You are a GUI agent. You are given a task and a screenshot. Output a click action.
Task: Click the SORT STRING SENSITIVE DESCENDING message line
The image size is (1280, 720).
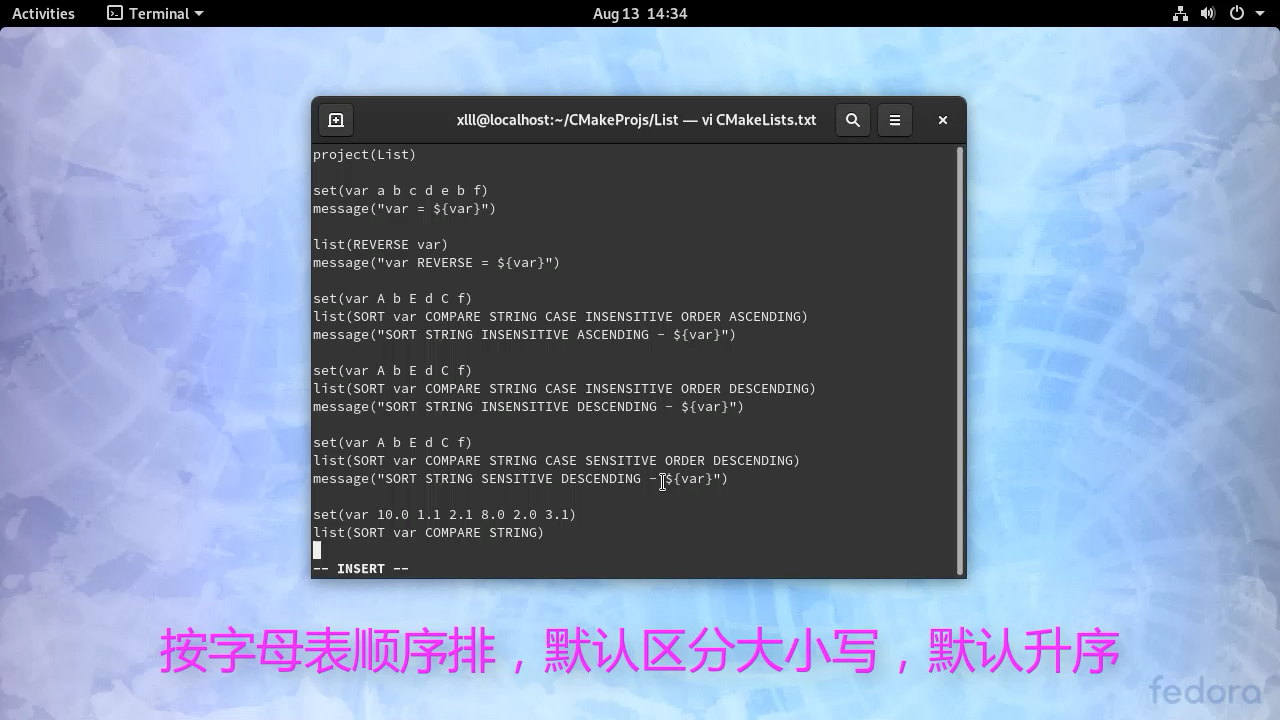[x=520, y=478]
